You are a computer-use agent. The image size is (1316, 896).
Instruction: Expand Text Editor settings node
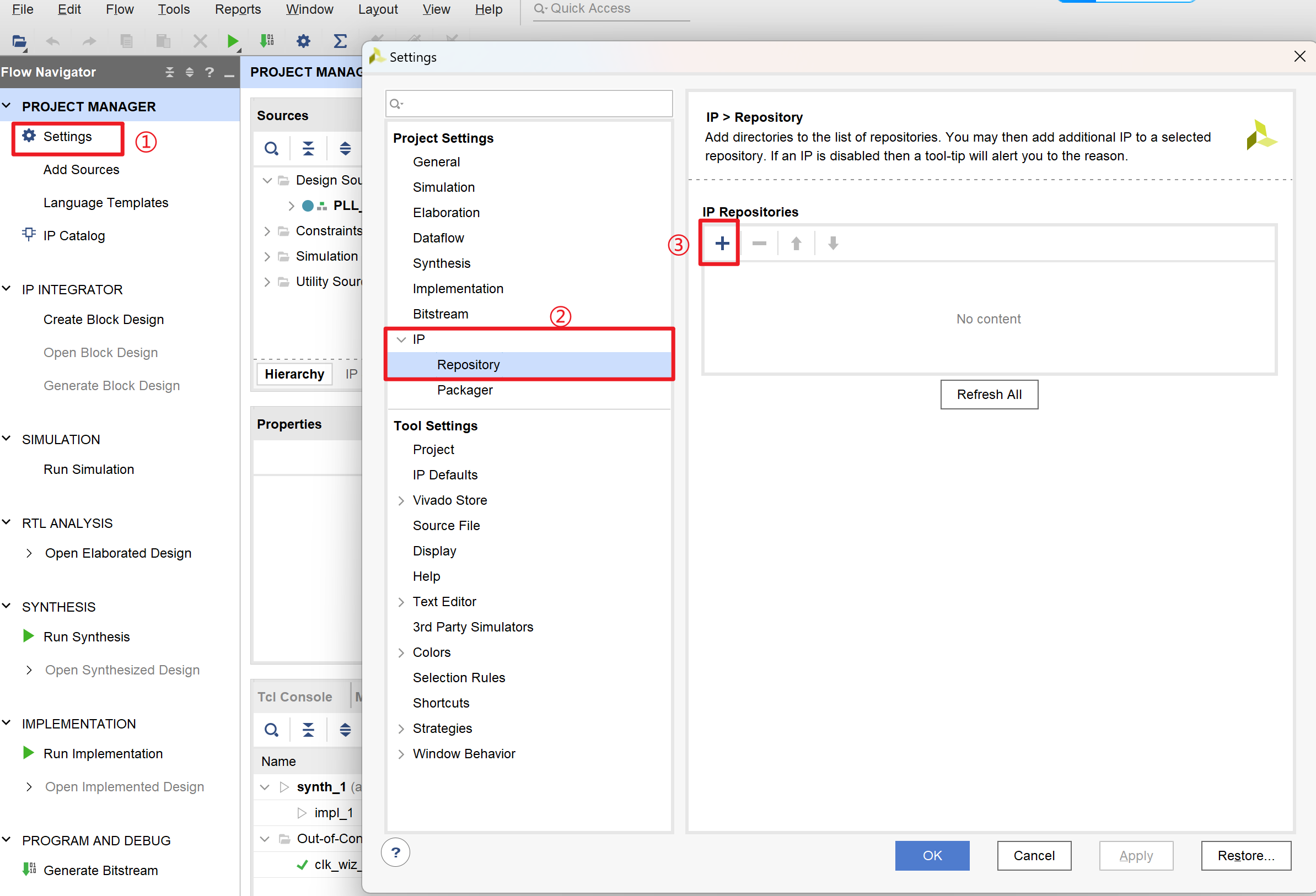[401, 602]
